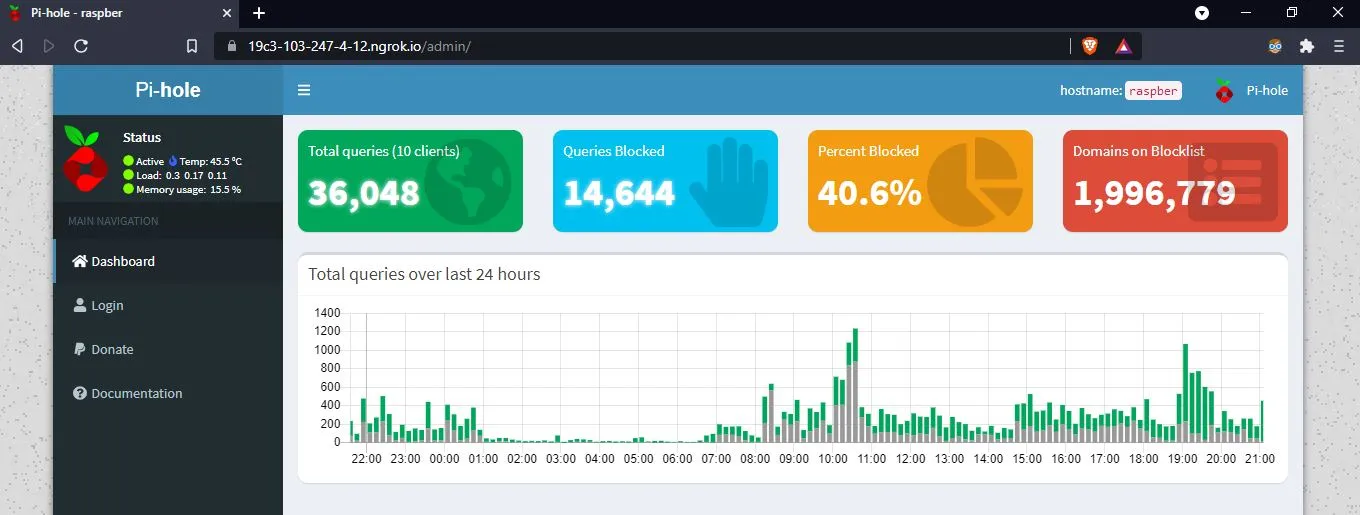
Task: Open the Documentation link in sidebar
Action: pyautogui.click(x=136, y=393)
